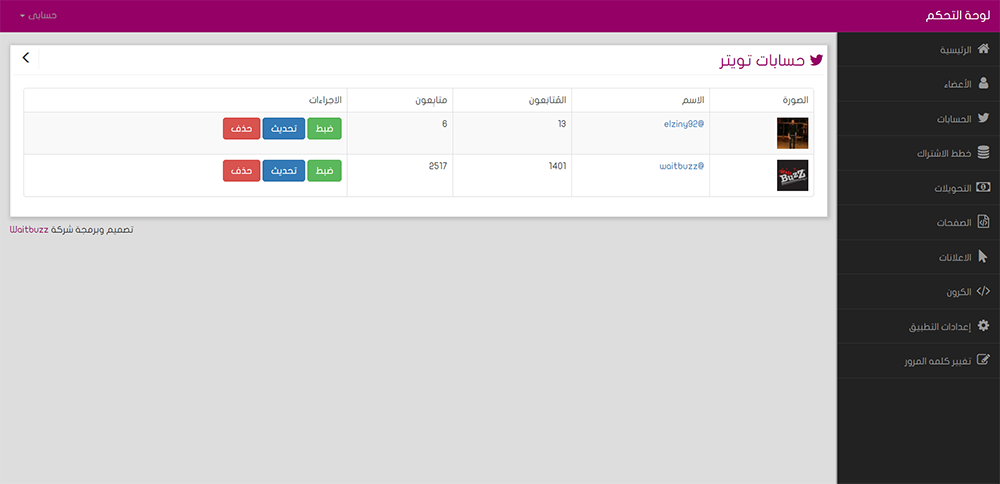Open the @elziny92 account link

pos(684,124)
